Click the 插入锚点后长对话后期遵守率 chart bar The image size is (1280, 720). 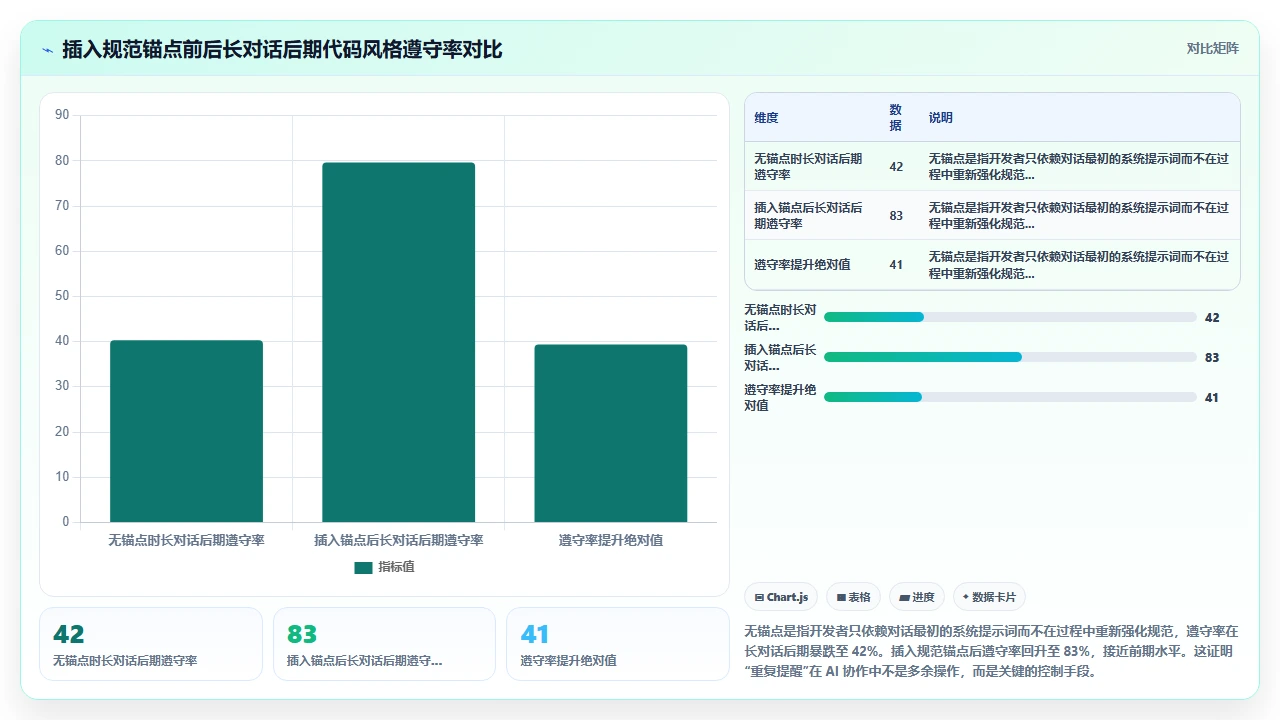click(398, 342)
